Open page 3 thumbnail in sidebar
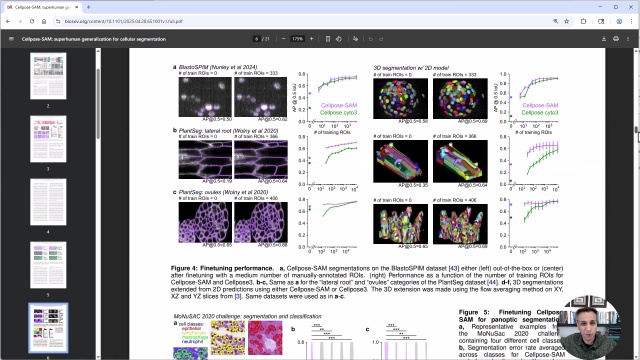The width and height of the screenshot is (640, 360). pyautogui.click(x=48, y=139)
